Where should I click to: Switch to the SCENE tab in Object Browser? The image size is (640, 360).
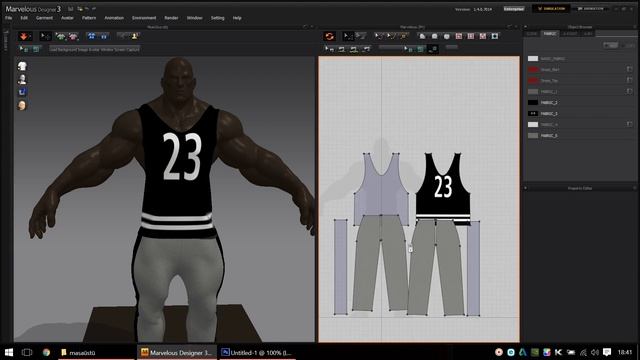[532, 33]
